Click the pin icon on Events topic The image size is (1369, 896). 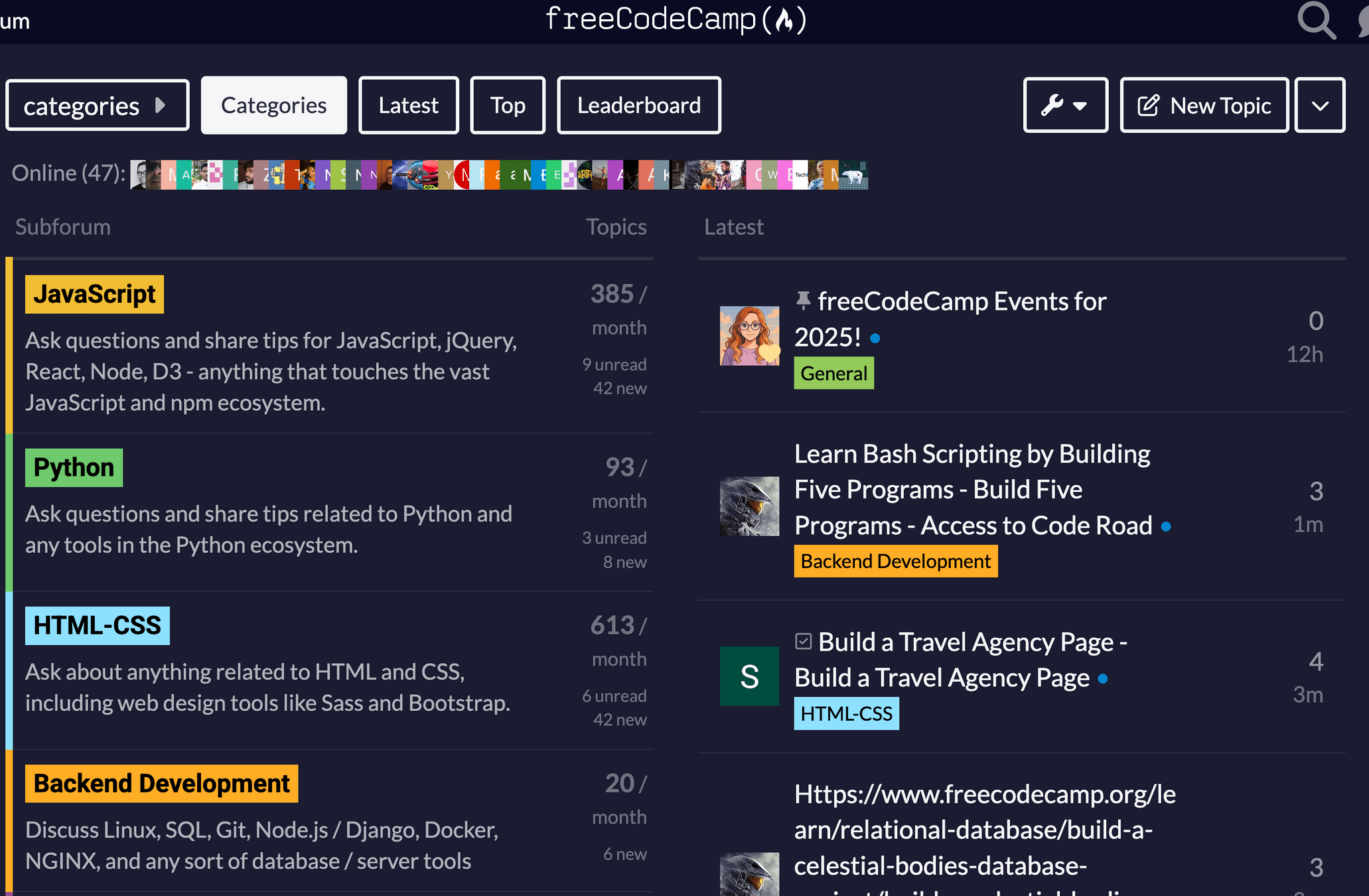pos(803,301)
